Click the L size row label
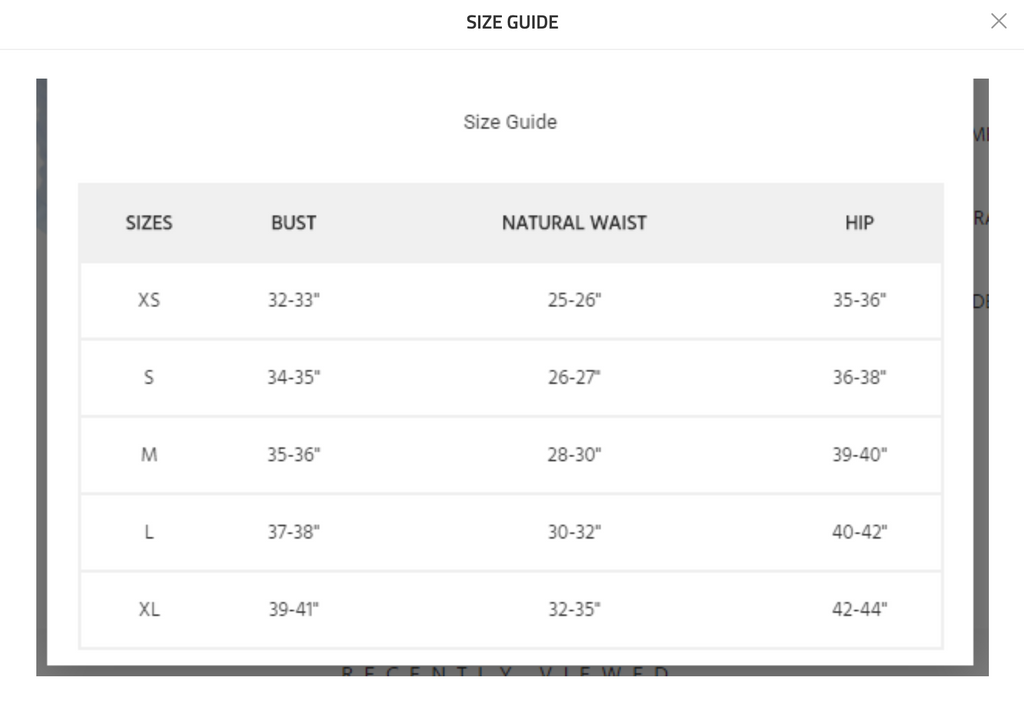The image size is (1024, 712). tap(149, 532)
